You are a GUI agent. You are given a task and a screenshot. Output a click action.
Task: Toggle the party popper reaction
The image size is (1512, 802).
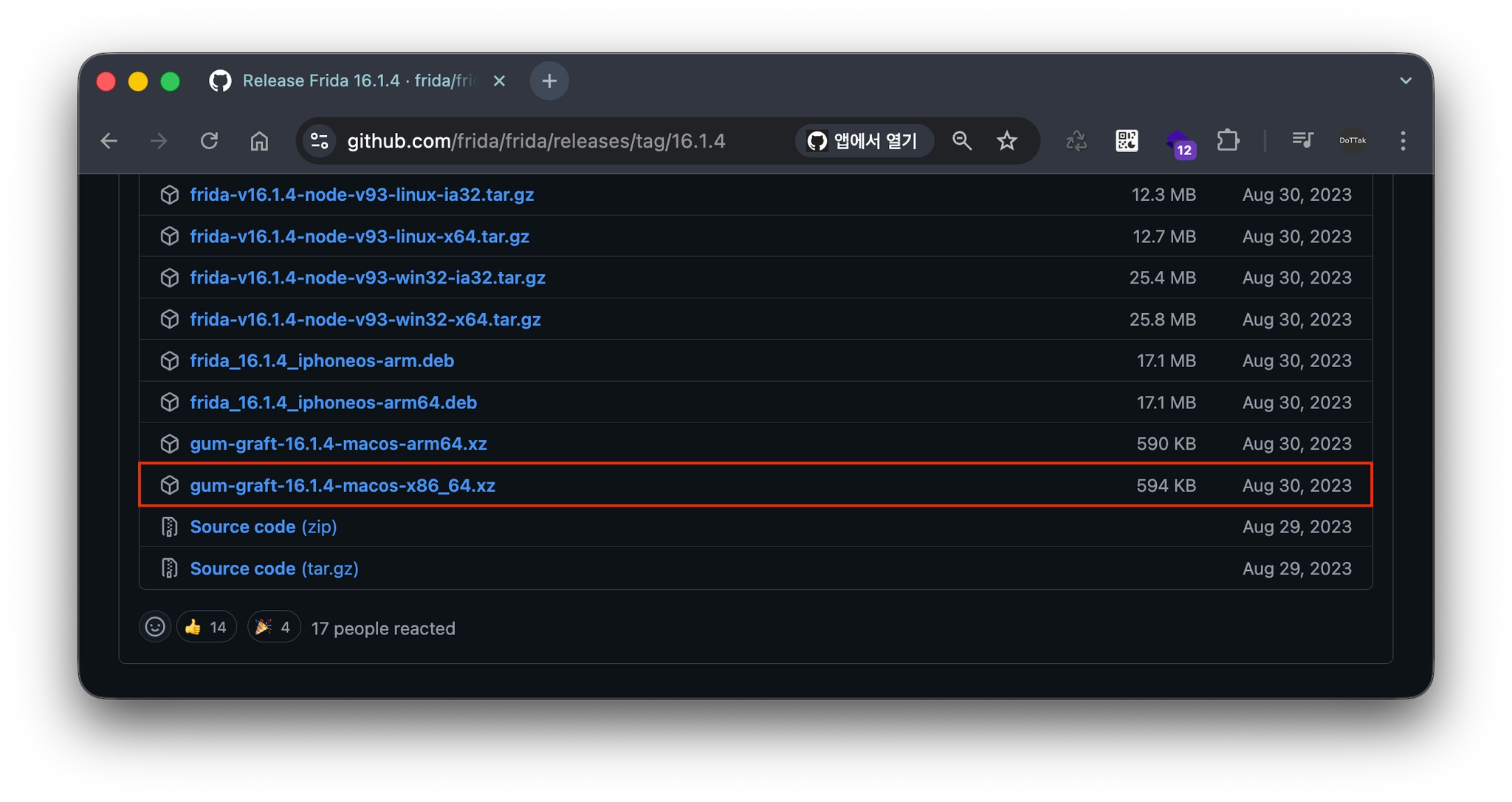[x=273, y=627]
